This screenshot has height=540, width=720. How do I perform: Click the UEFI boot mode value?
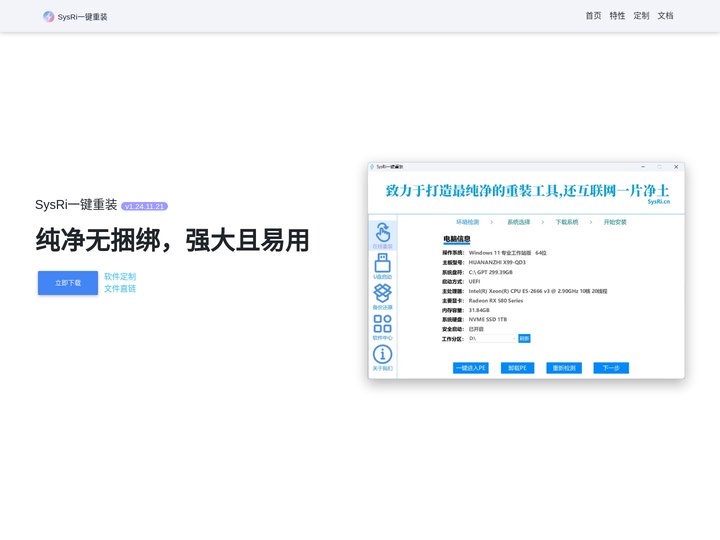(x=474, y=281)
